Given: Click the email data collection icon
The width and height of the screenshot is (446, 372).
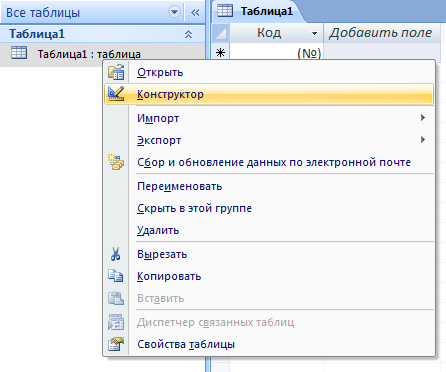Looking at the screenshot, I should tap(116, 162).
